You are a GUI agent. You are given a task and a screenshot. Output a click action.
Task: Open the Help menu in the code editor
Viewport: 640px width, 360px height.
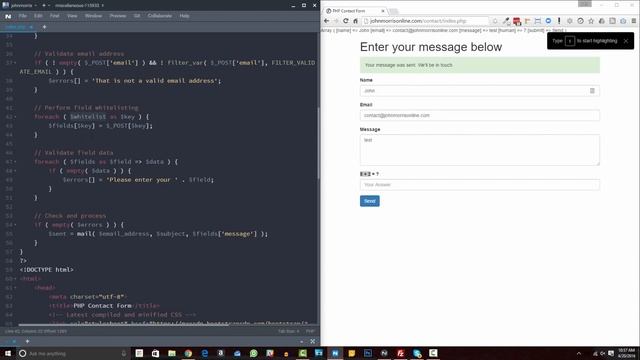coord(184,16)
